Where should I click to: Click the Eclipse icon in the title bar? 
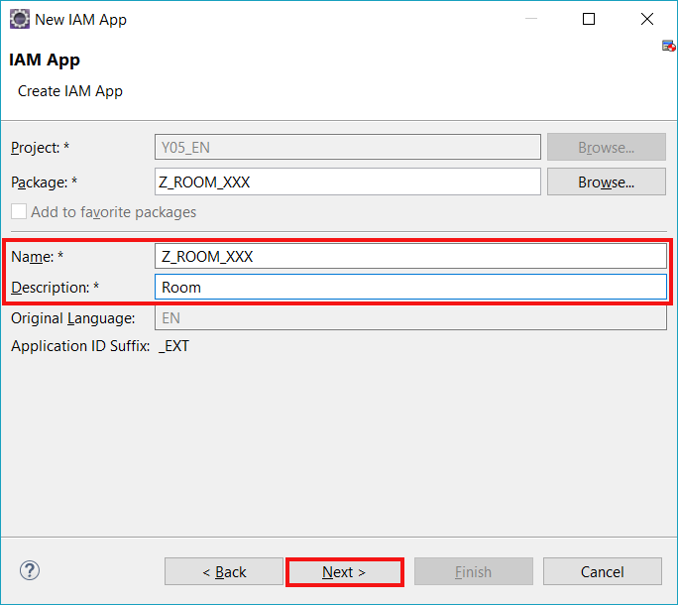(x=20, y=19)
